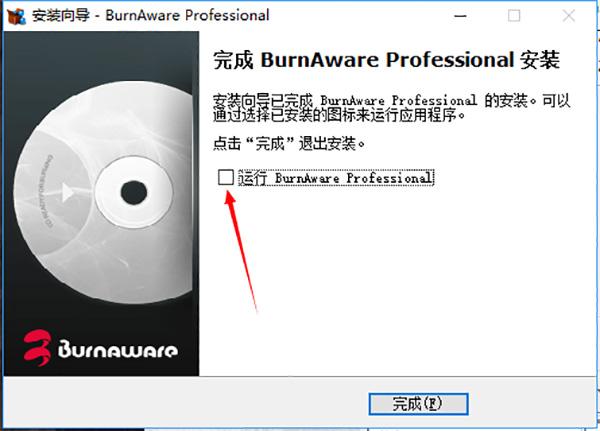The height and width of the screenshot is (431, 600).
Task: Click the white Burnaware wordmark text
Action: point(117,349)
